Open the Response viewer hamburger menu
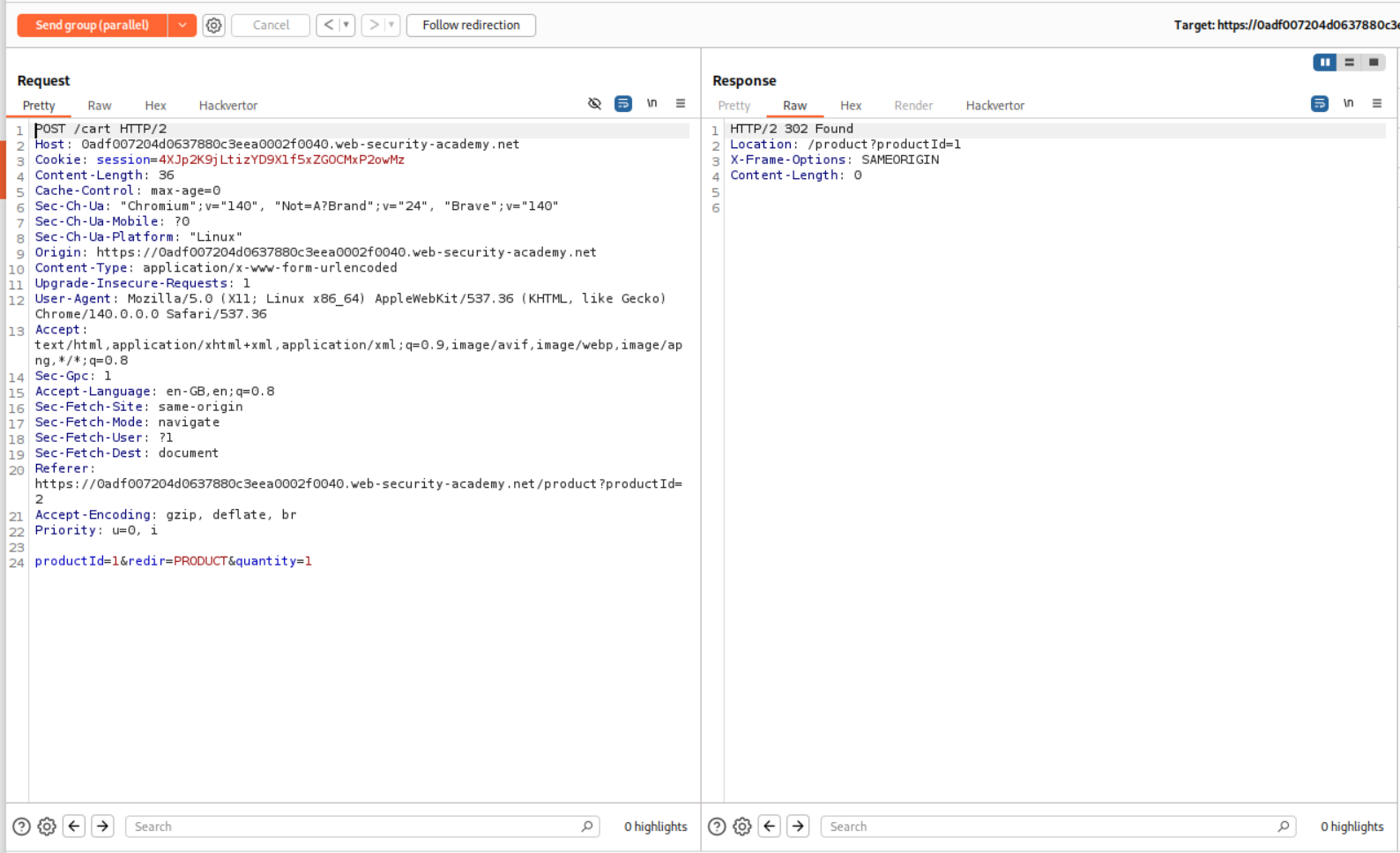The width and height of the screenshot is (1400, 853). 1377,103
